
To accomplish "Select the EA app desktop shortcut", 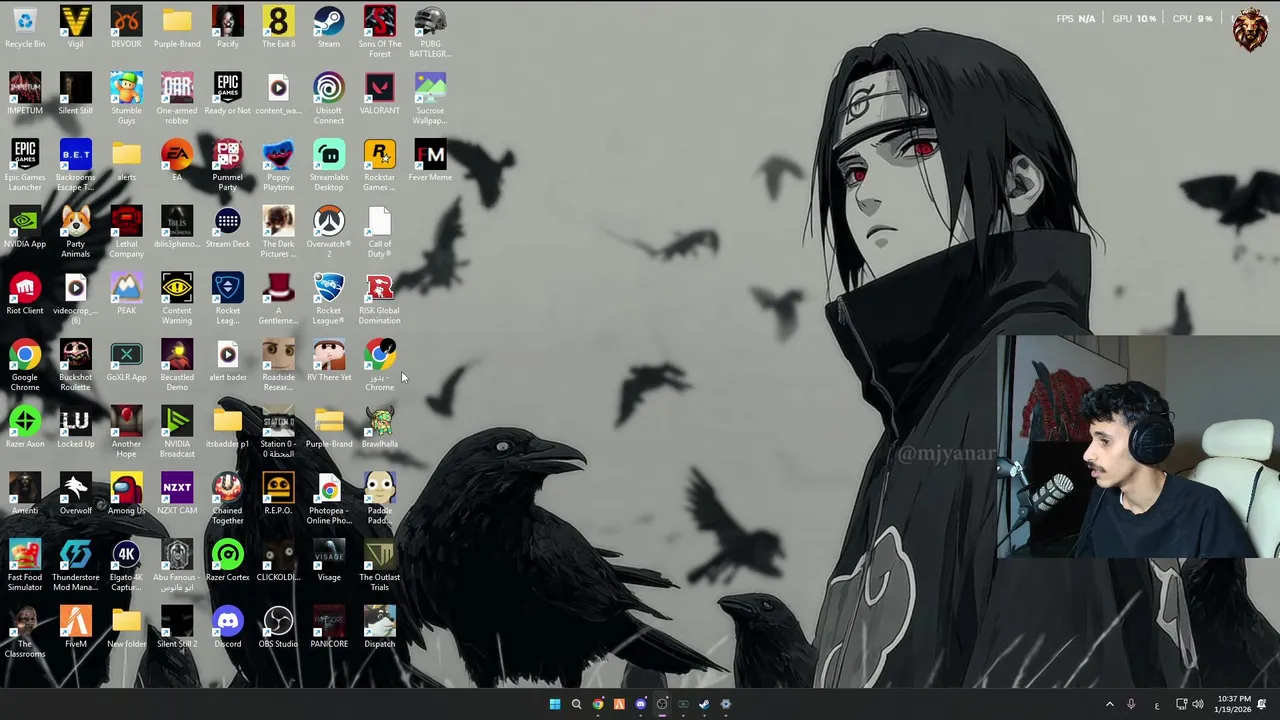I will point(177,160).
